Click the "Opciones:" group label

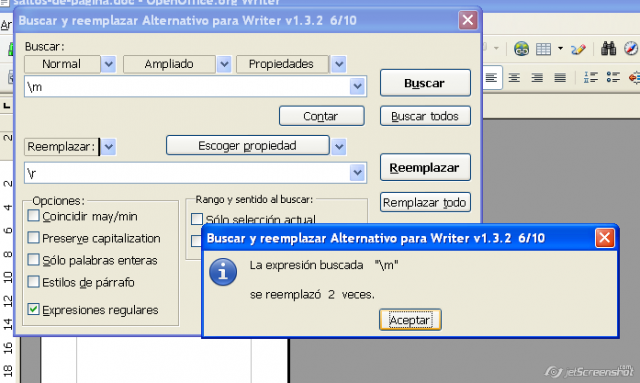pyautogui.click(x=58, y=200)
